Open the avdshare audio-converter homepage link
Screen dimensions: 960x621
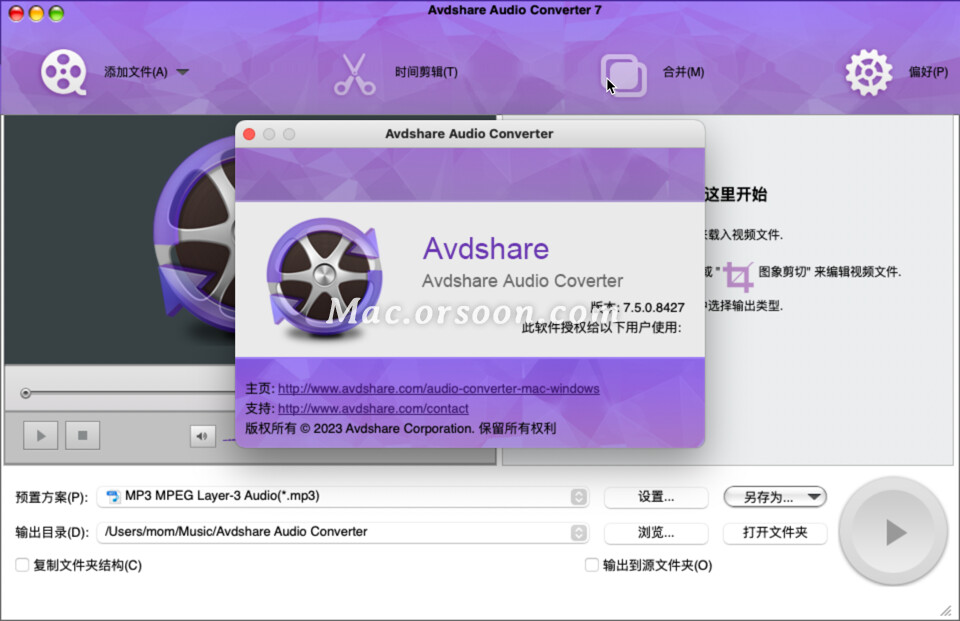click(438, 389)
